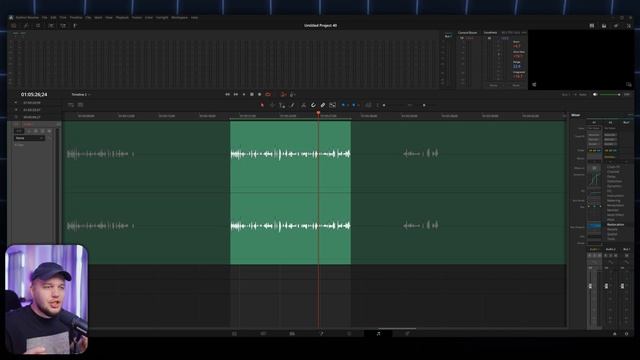Select the edit selection tool
Image resolution: width=640 pixels, height=360 pixels.
point(282,105)
